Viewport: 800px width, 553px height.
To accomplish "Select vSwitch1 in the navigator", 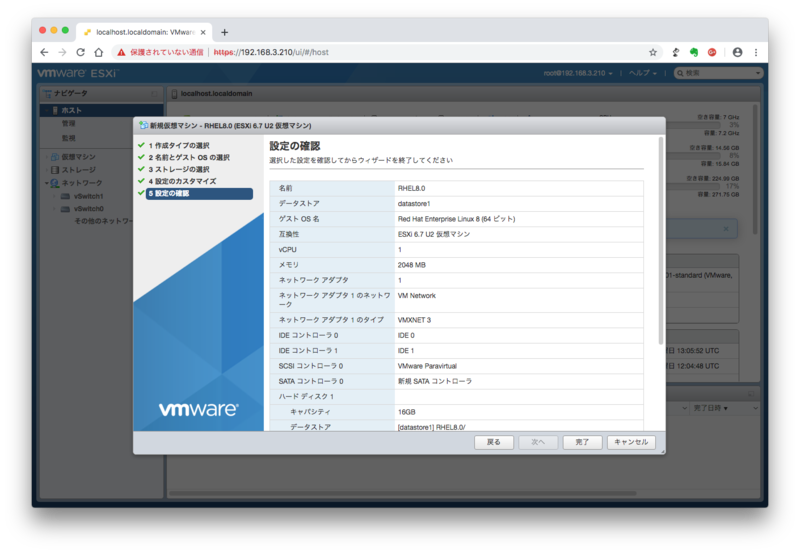I will (x=88, y=196).
